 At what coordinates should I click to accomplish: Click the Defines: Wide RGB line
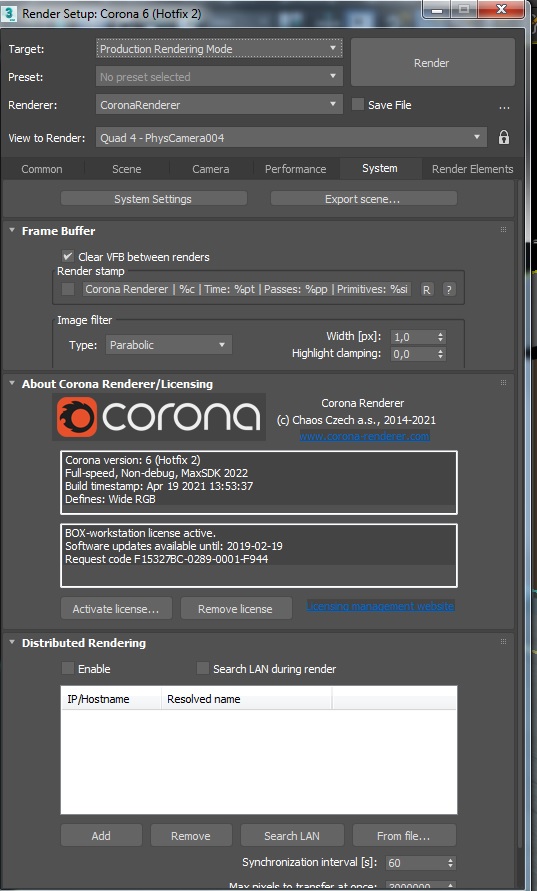tap(110, 499)
